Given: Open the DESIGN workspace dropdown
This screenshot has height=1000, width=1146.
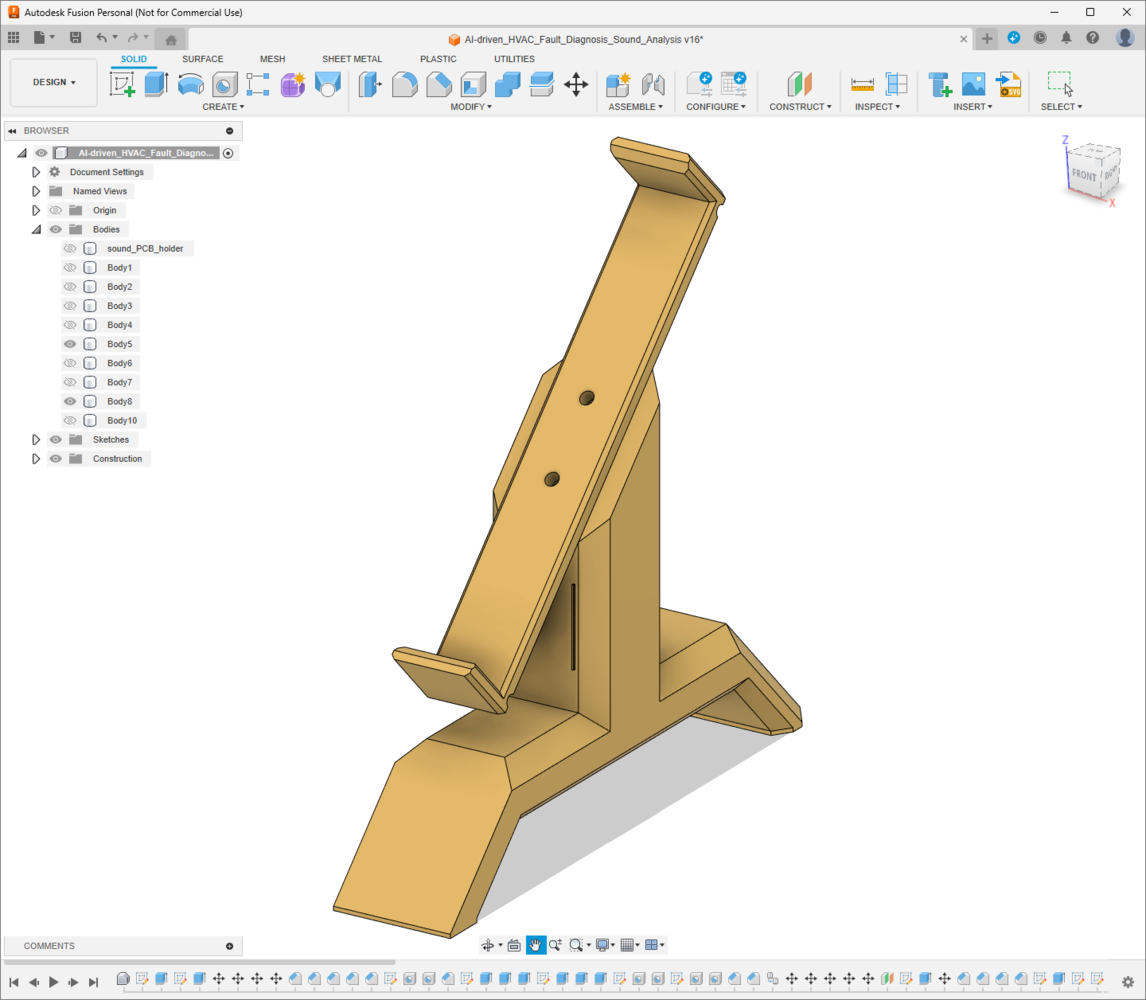Looking at the screenshot, I should coord(54,82).
